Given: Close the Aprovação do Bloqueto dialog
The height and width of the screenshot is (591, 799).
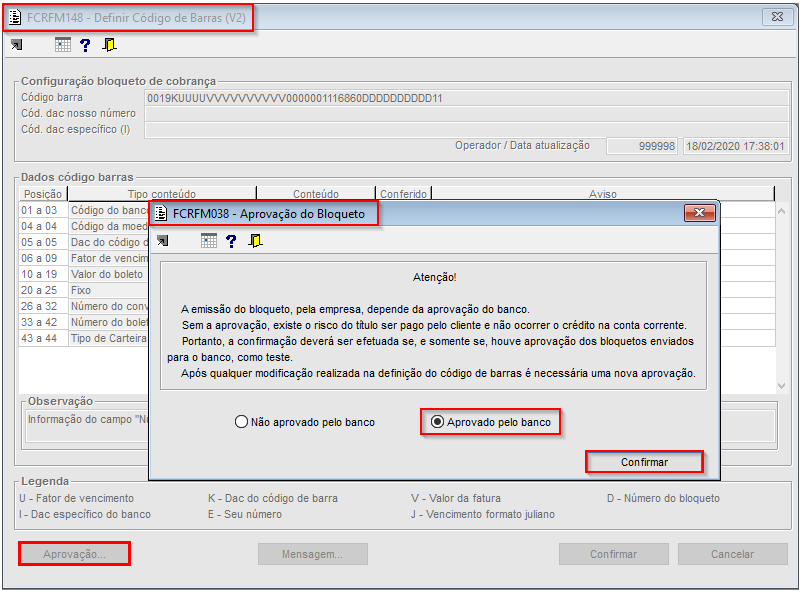Looking at the screenshot, I should tap(700, 213).
